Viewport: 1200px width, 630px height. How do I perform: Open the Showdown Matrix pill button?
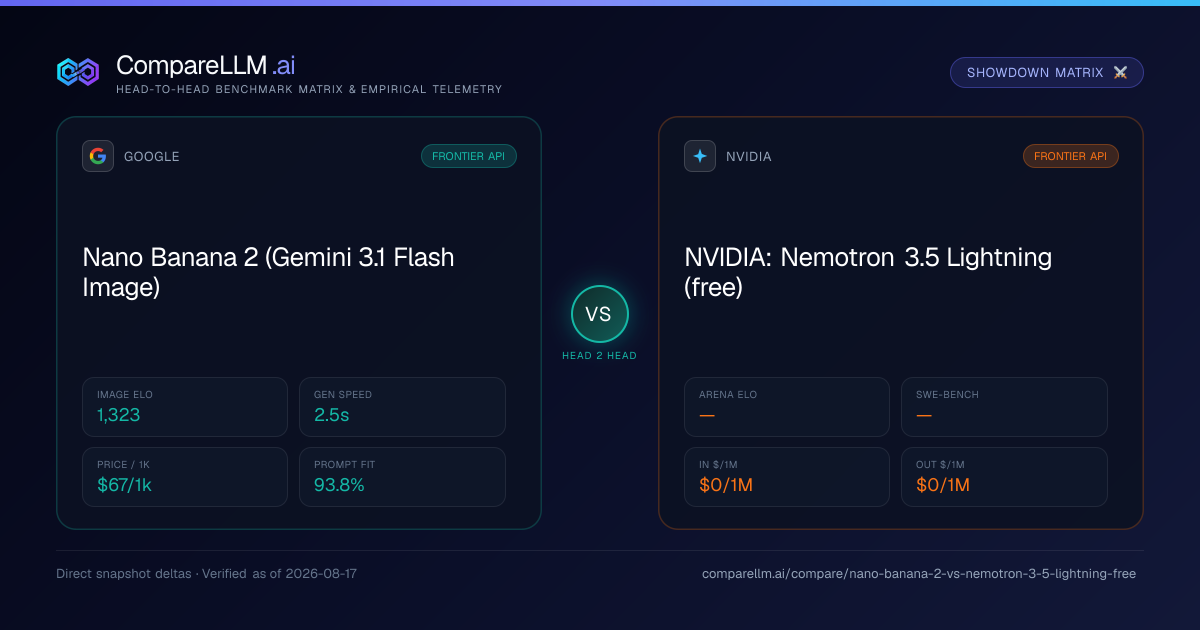(1047, 73)
